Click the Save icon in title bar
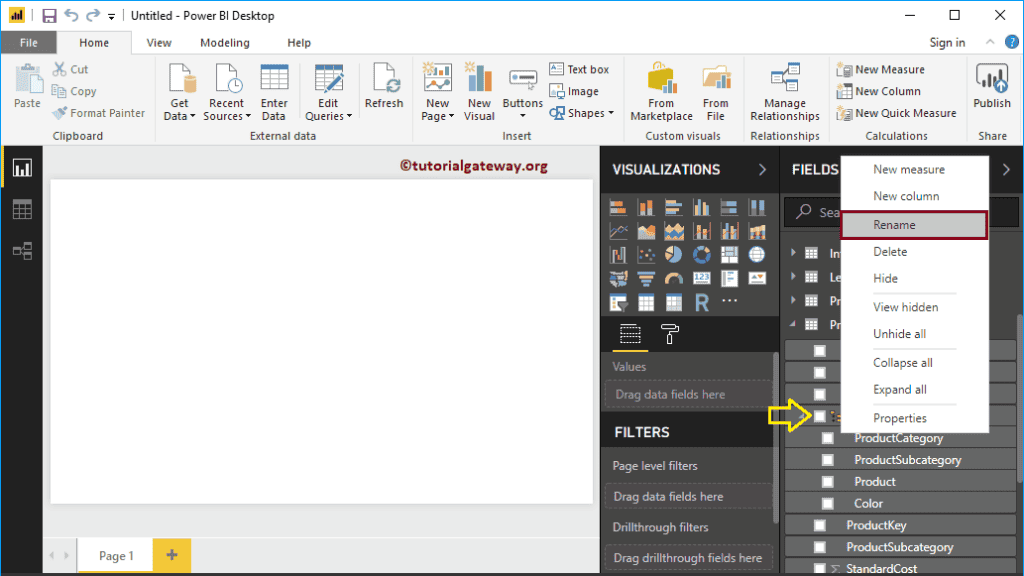Viewport: 1024px width, 576px height. pos(49,16)
